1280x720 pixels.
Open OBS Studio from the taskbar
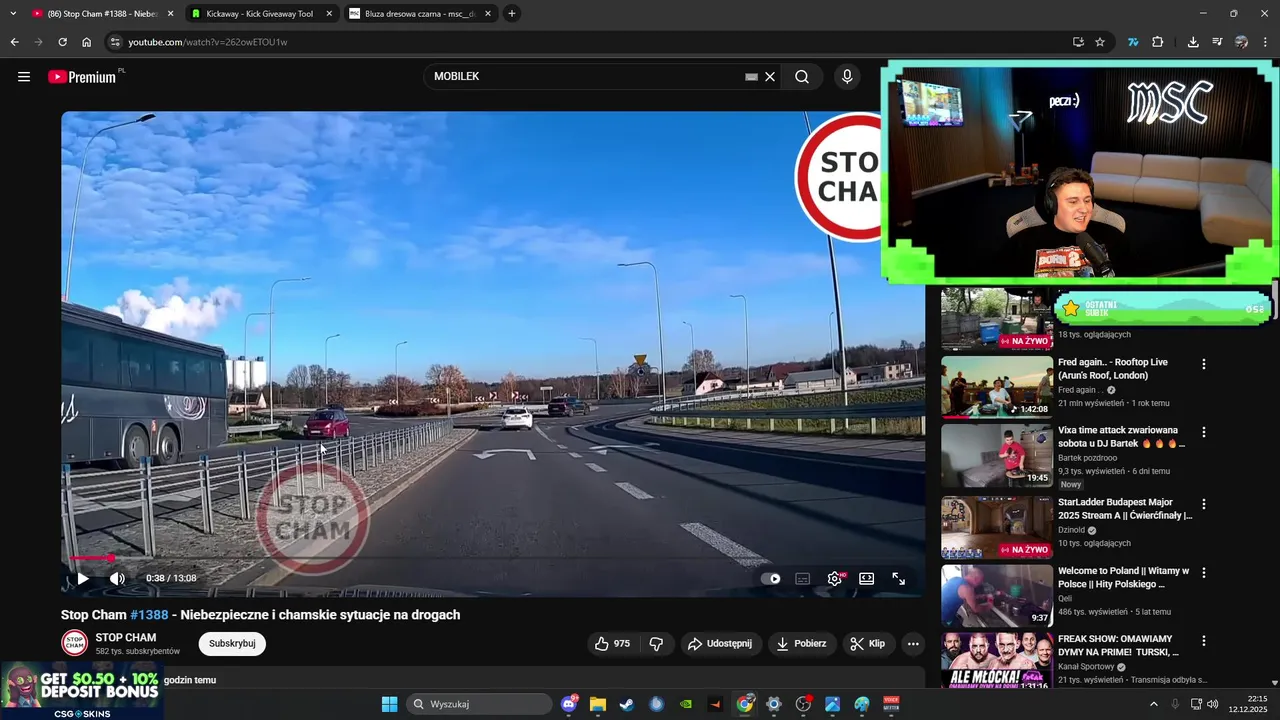pyautogui.click(x=803, y=704)
